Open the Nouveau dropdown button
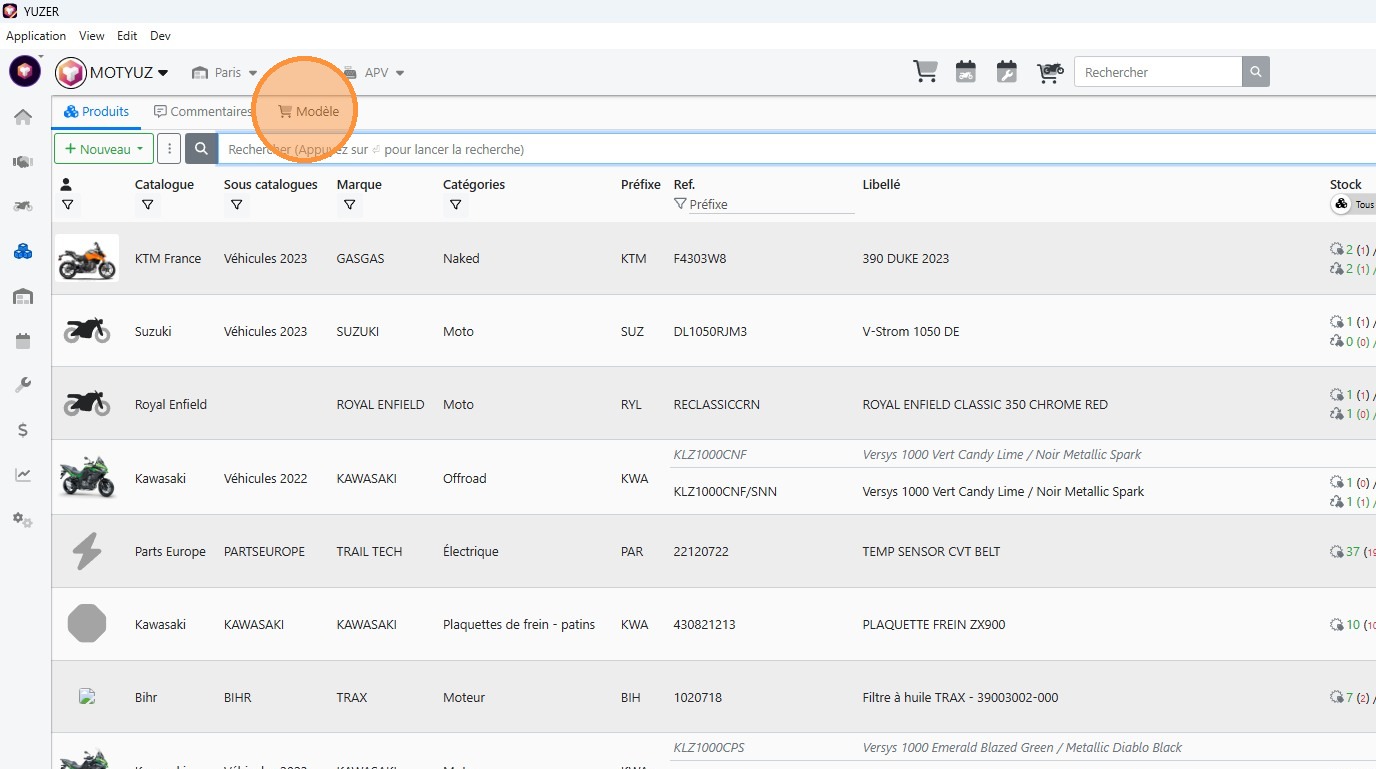This screenshot has height=769, width=1376. [x=104, y=149]
